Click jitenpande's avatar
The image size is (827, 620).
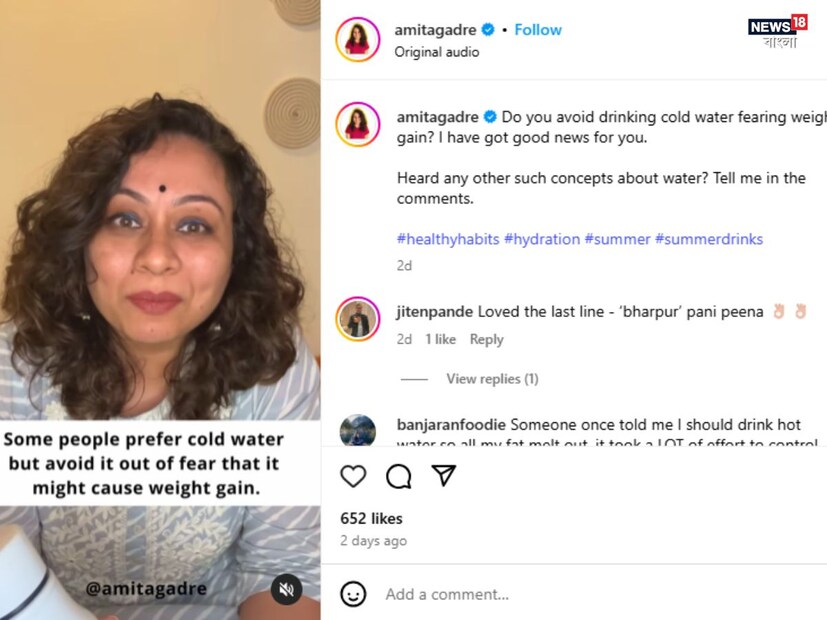[357, 319]
